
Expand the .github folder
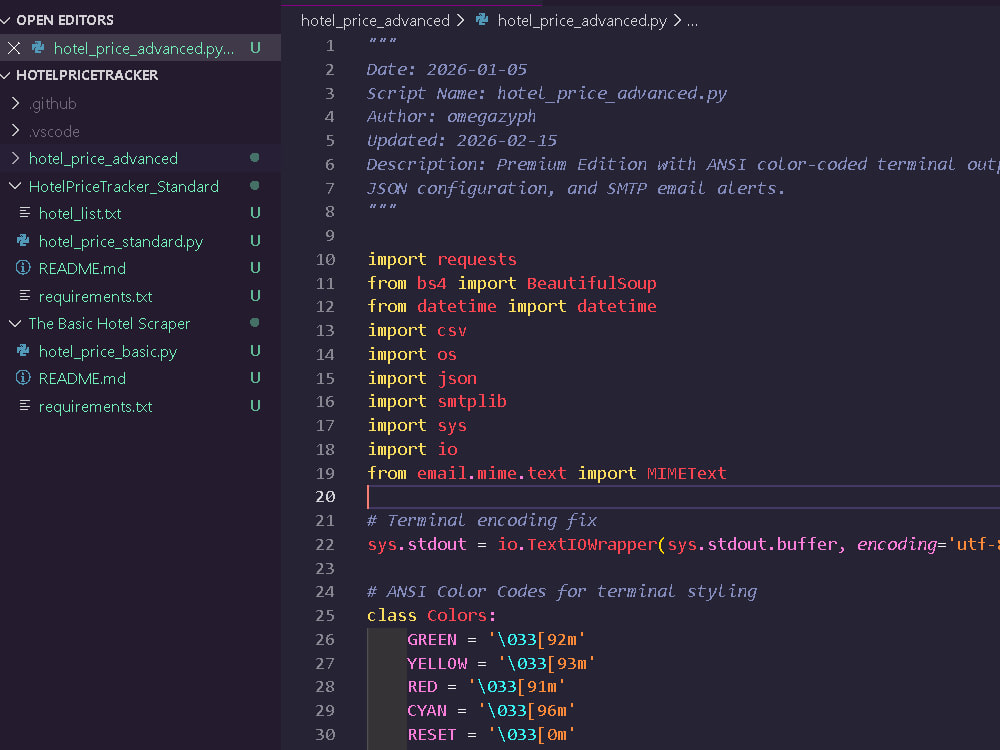[15, 103]
